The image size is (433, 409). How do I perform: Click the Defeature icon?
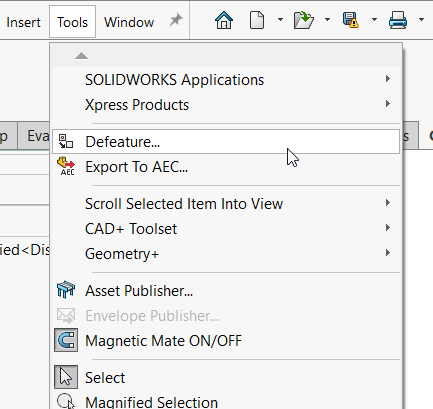(66, 141)
